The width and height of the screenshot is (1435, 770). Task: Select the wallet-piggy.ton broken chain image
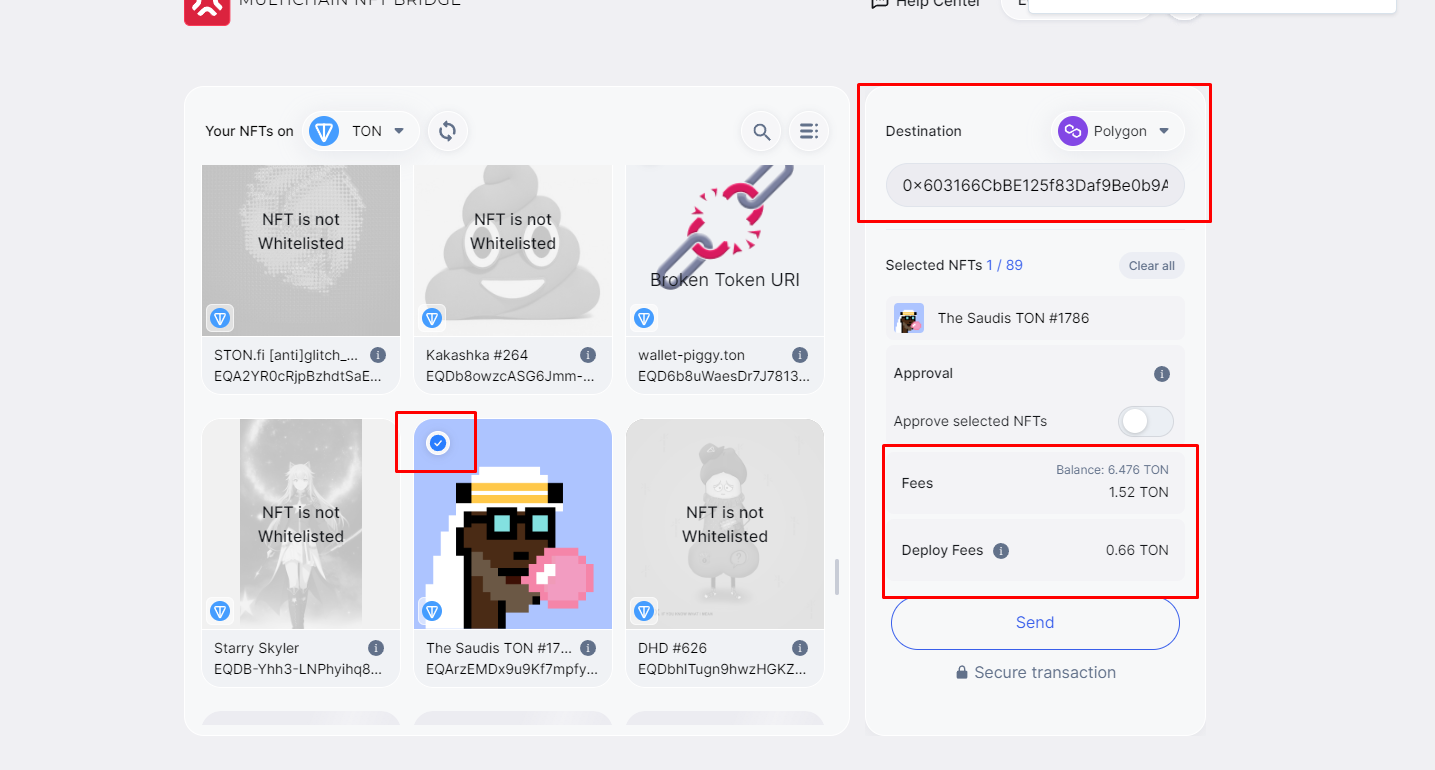coord(725,250)
